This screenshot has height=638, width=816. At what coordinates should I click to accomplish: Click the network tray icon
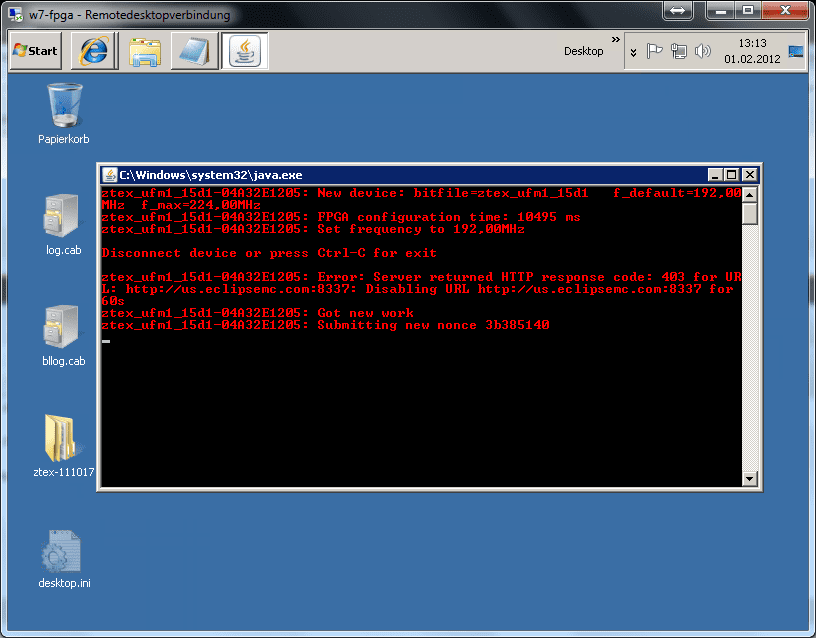679,51
